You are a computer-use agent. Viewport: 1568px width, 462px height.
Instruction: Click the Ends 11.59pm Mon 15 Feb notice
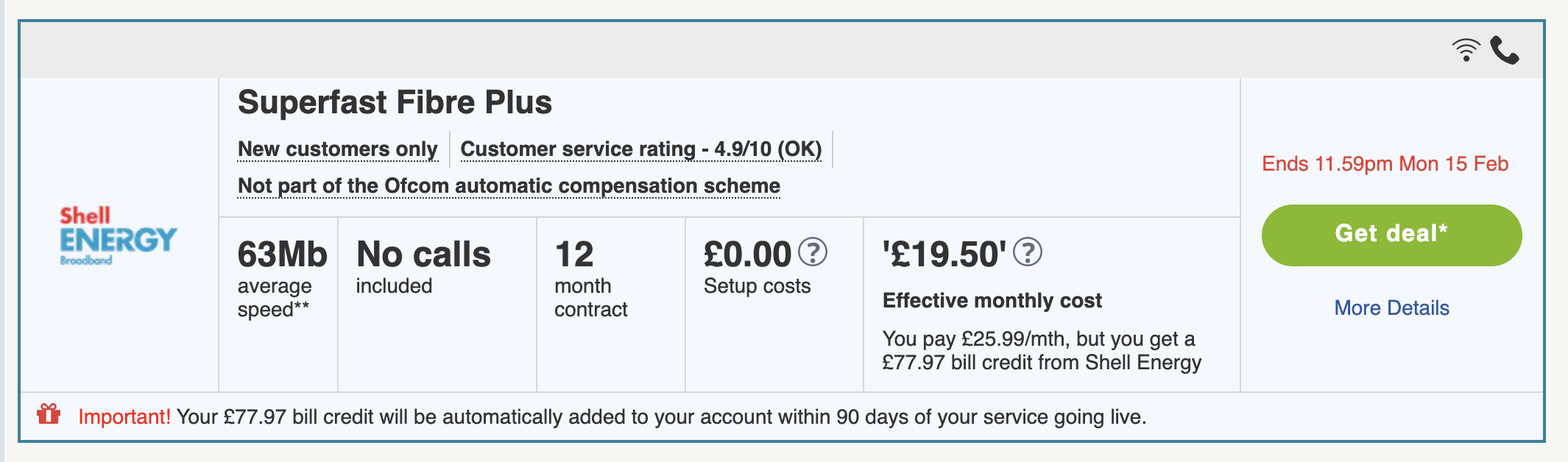[1385, 163]
